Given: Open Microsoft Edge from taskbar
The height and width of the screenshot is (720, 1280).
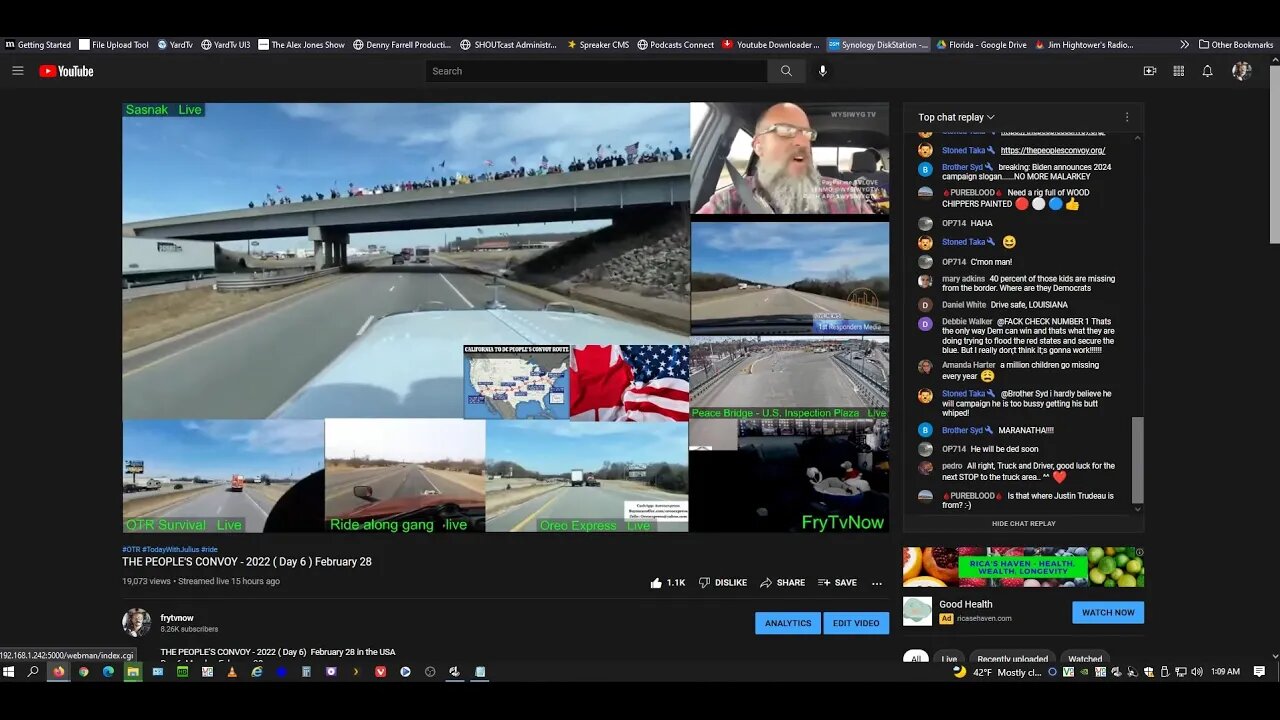Looking at the screenshot, I should (x=108, y=672).
